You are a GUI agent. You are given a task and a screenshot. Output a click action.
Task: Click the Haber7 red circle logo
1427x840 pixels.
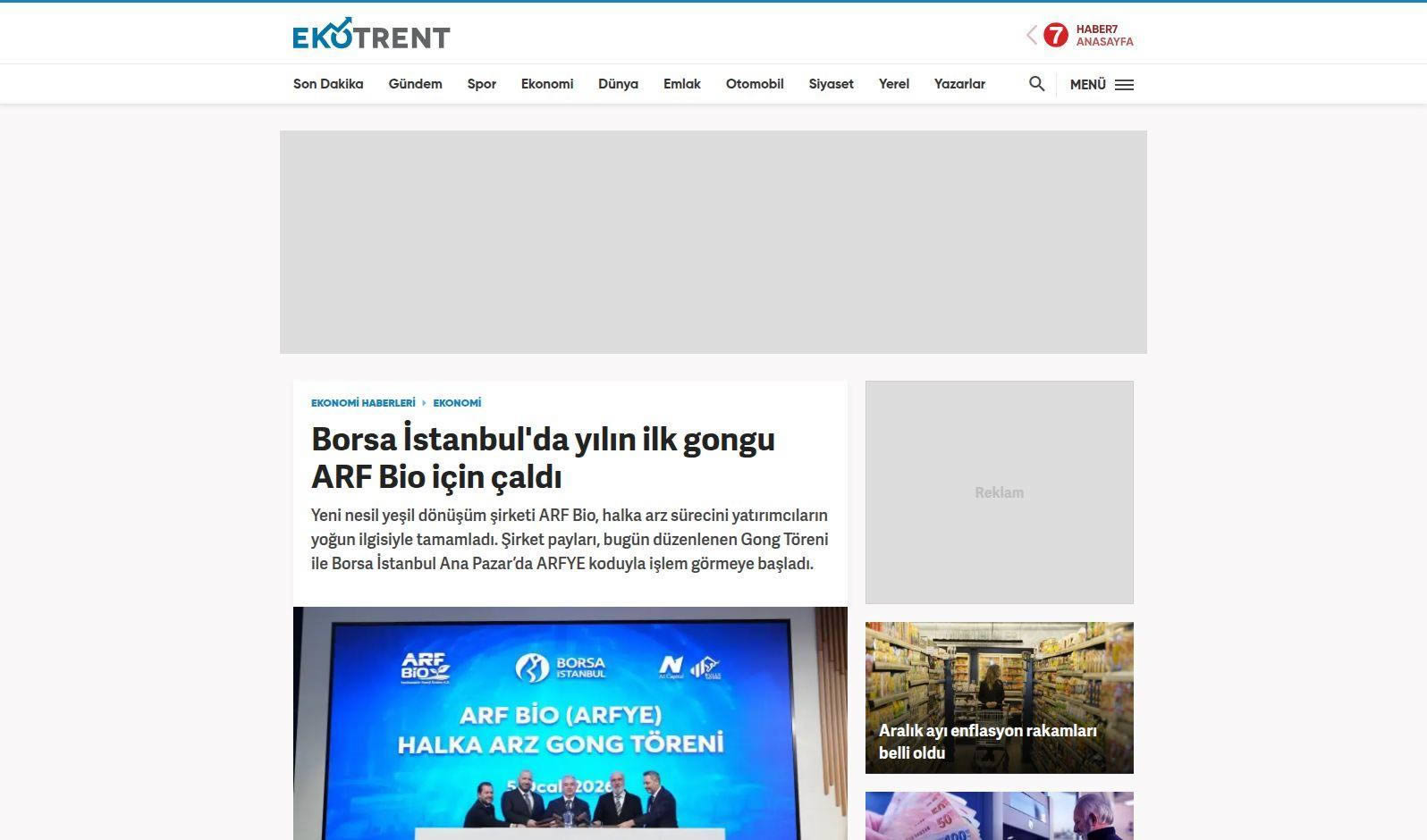pyautogui.click(x=1056, y=35)
